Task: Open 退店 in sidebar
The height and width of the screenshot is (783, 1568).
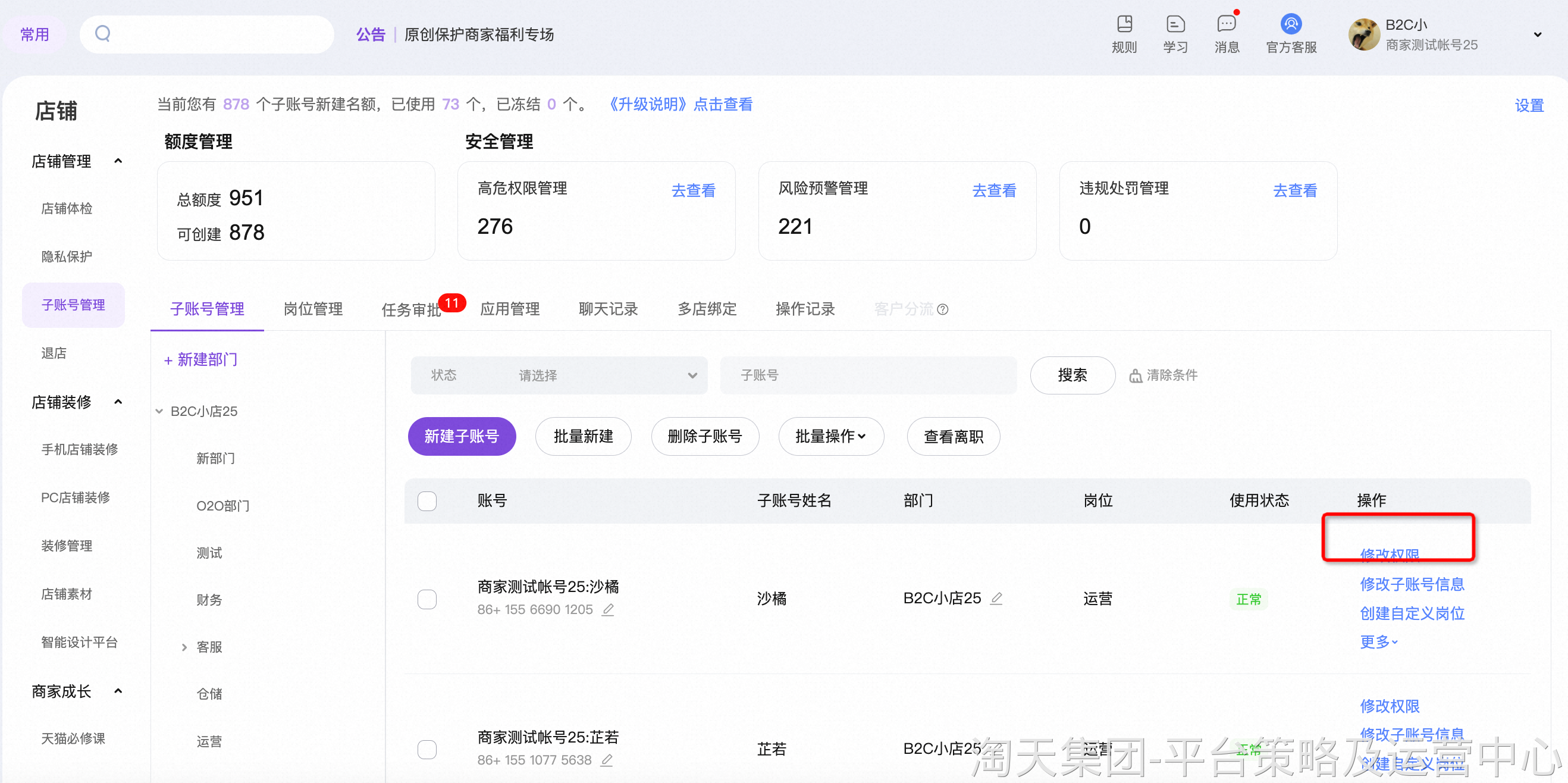Action: [x=54, y=353]
